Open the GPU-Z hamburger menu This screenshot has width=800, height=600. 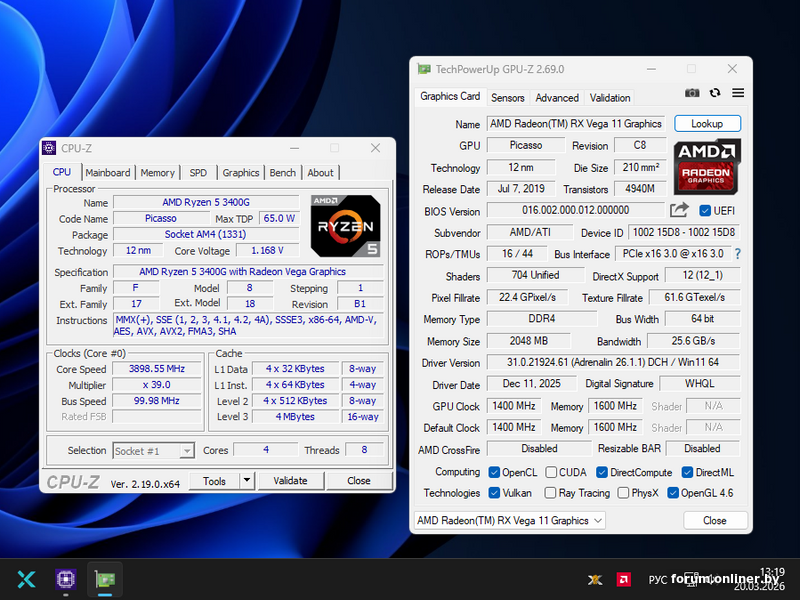click(x=738, y=93)
